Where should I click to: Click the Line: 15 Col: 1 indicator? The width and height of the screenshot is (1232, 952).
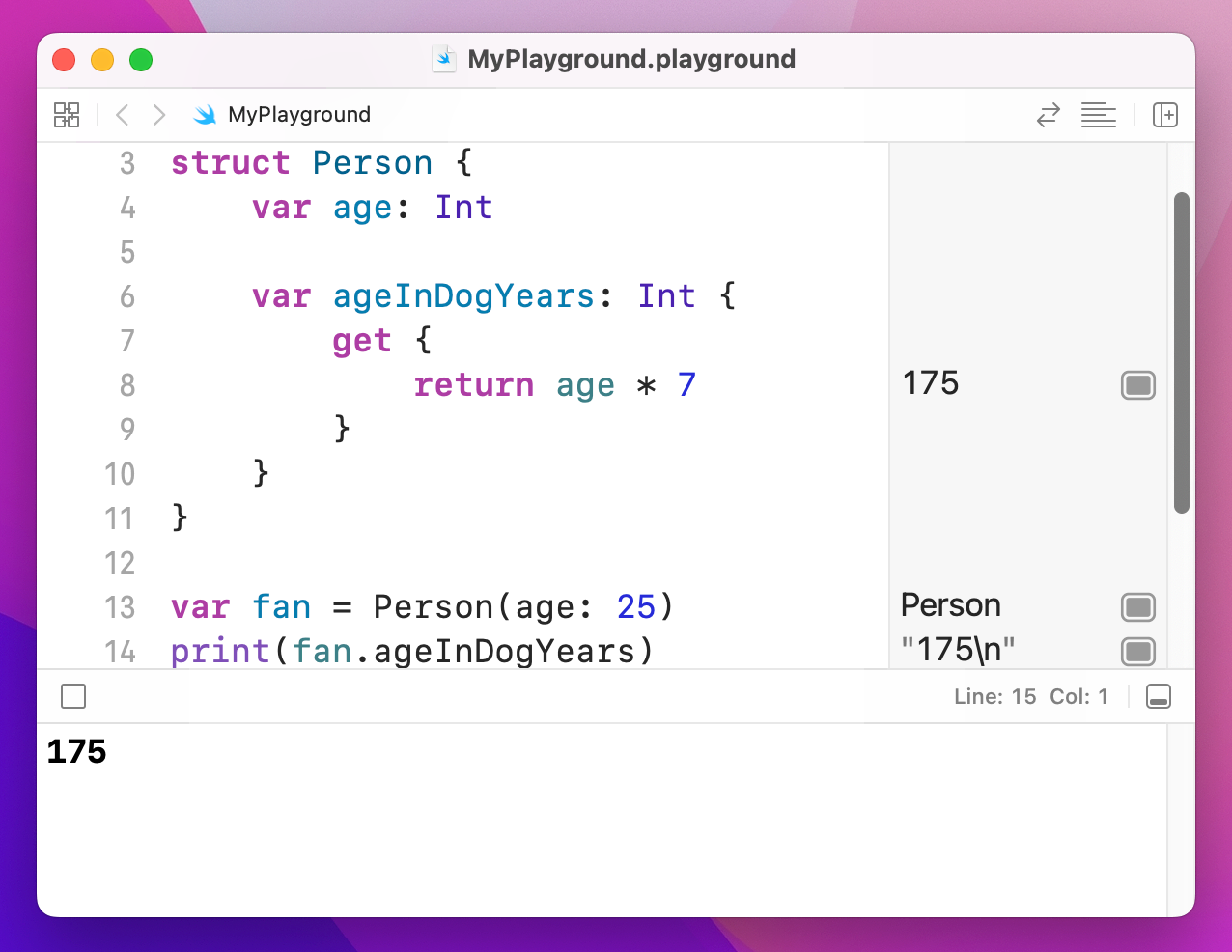(x=1031, y=696)
